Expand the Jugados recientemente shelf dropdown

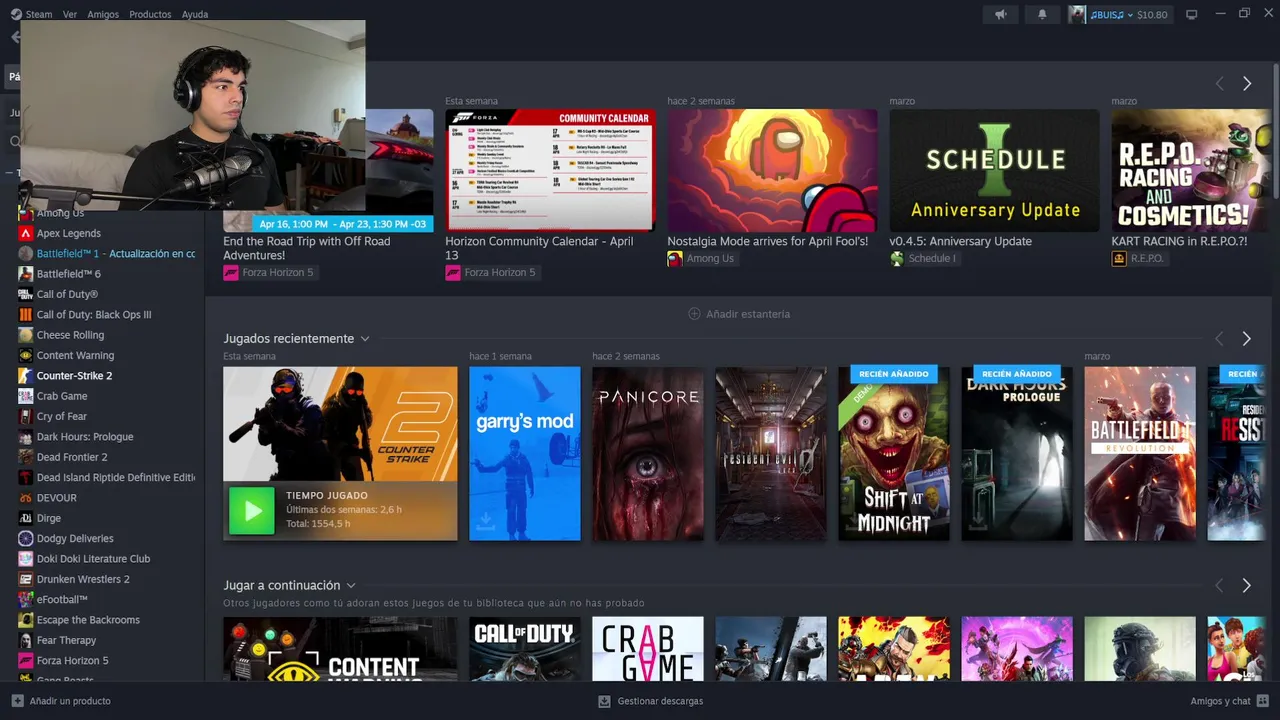coord(365,339)
